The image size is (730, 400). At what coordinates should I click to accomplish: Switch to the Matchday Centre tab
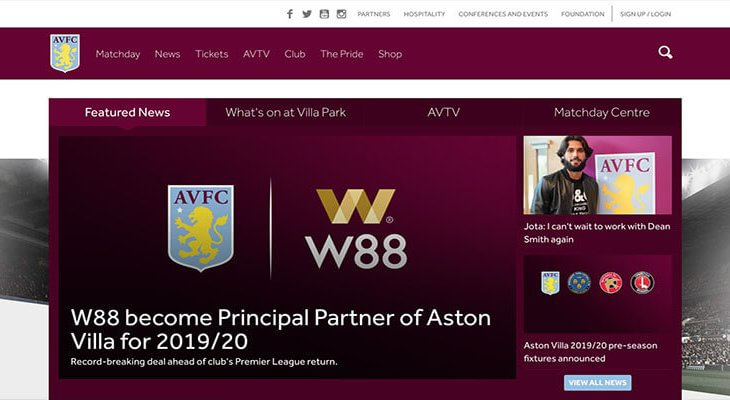[602, 112]
